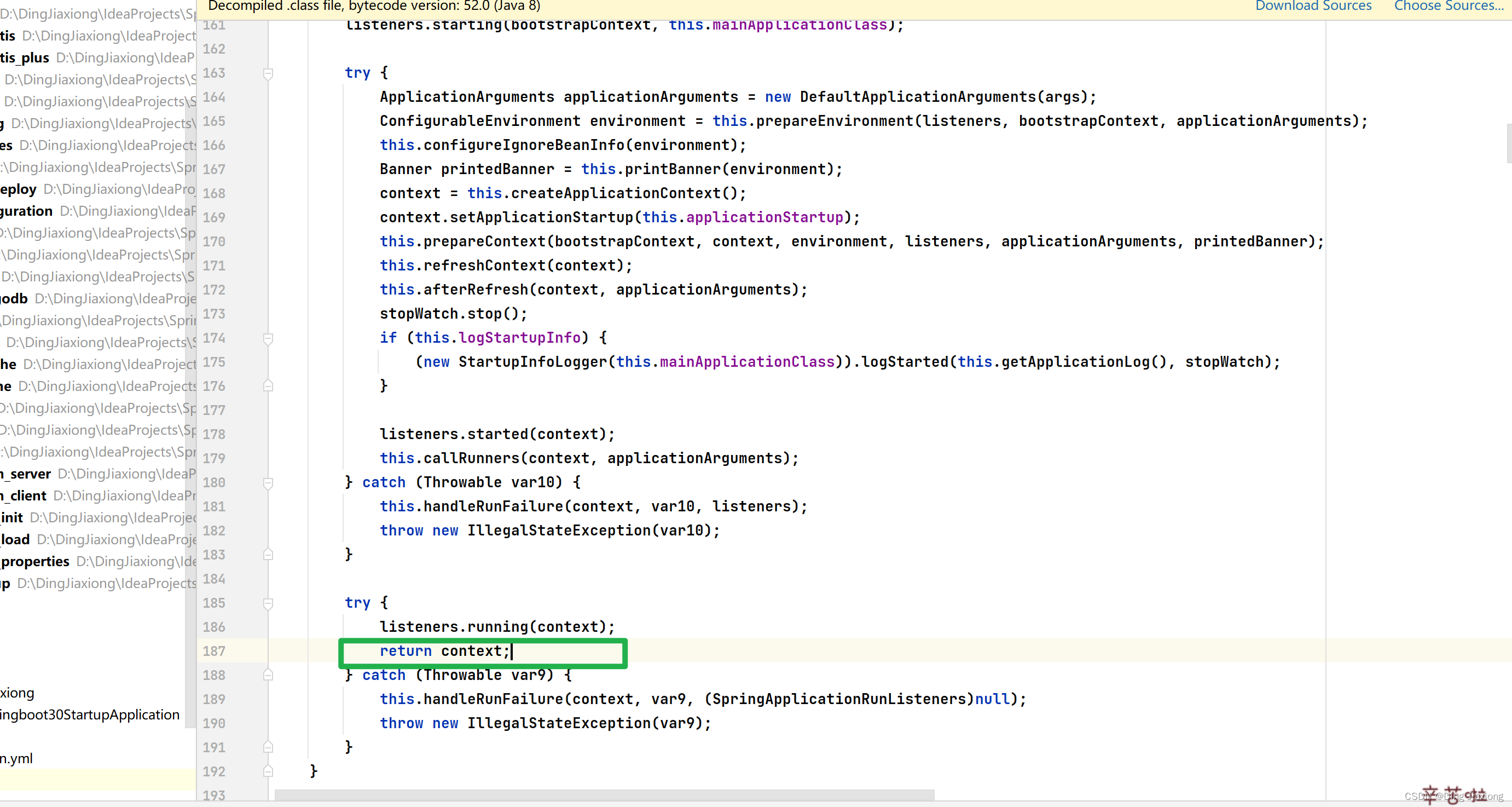Open the n.yml file in the tree

16,758
